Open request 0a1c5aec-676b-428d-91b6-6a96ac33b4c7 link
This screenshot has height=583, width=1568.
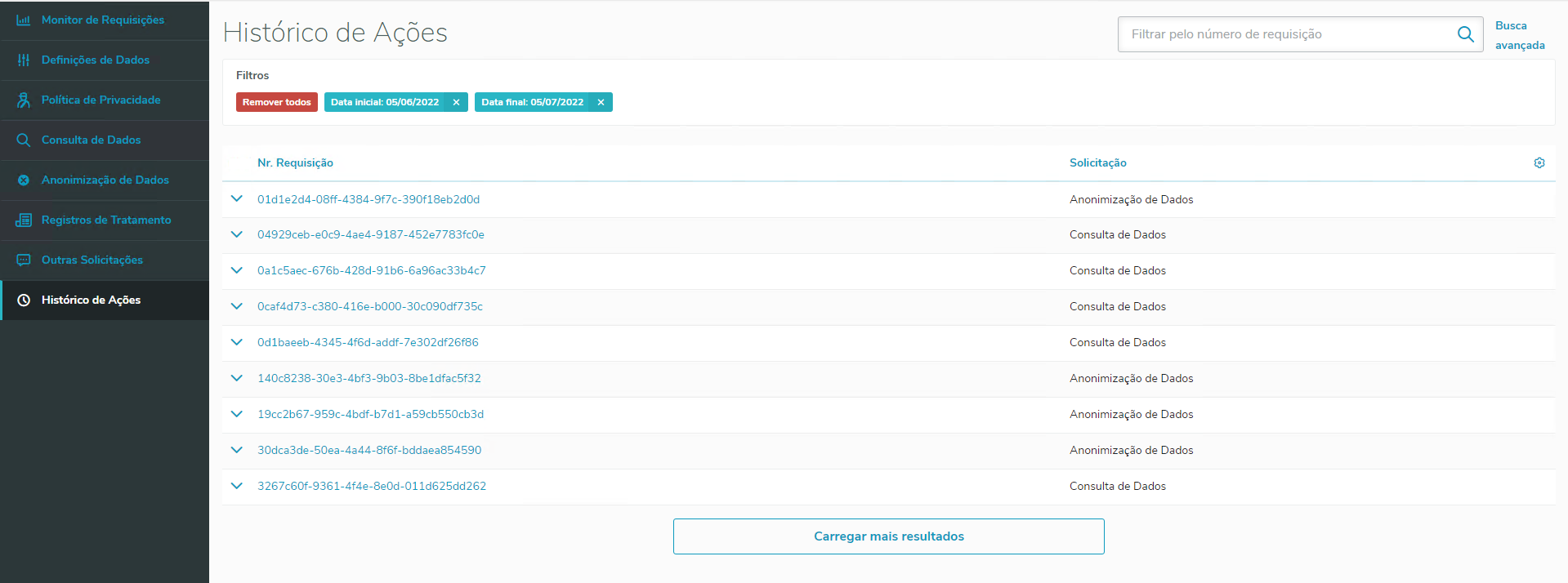pos(372,270)
